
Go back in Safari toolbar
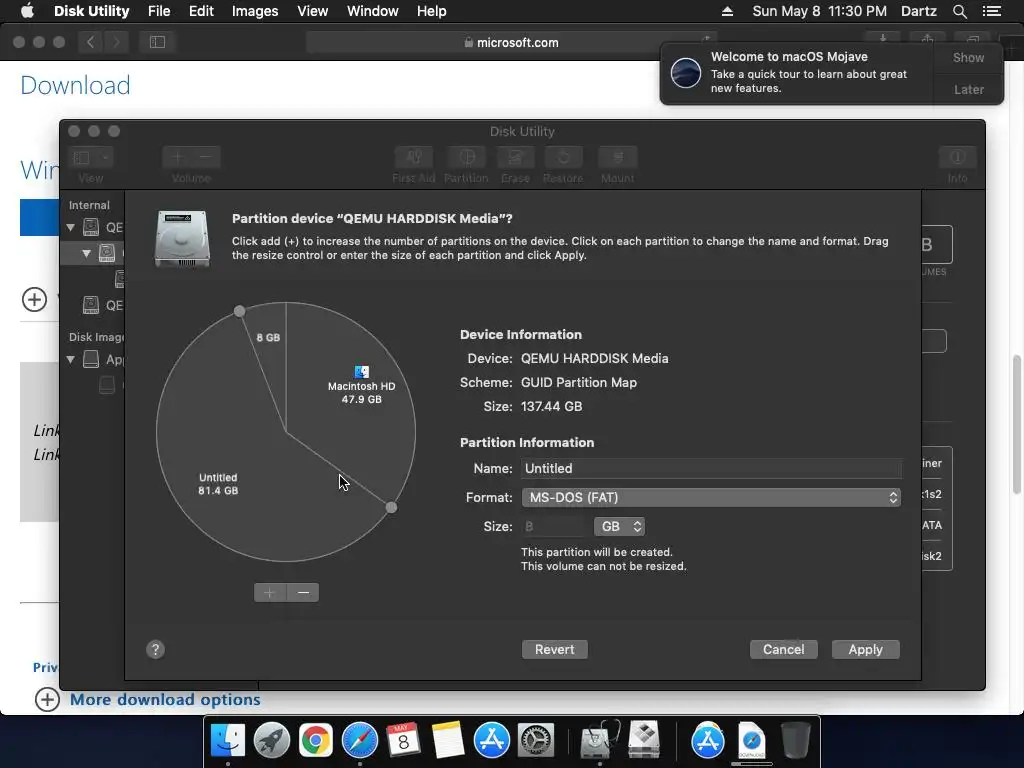point(90,42)
